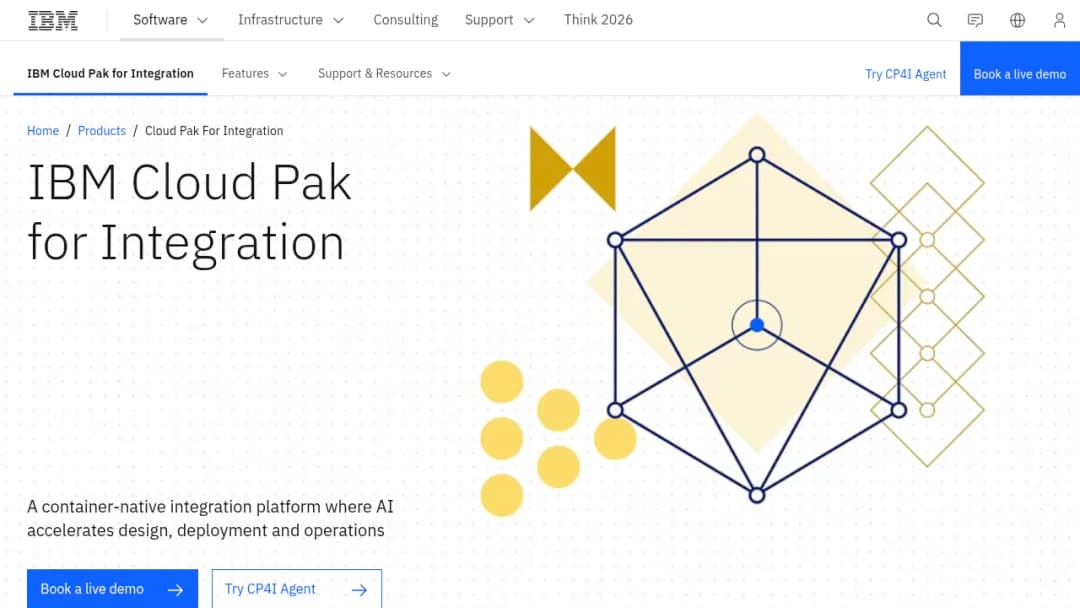
Task: Follow the Home breadcrumb link
Action: coord(43,131)
